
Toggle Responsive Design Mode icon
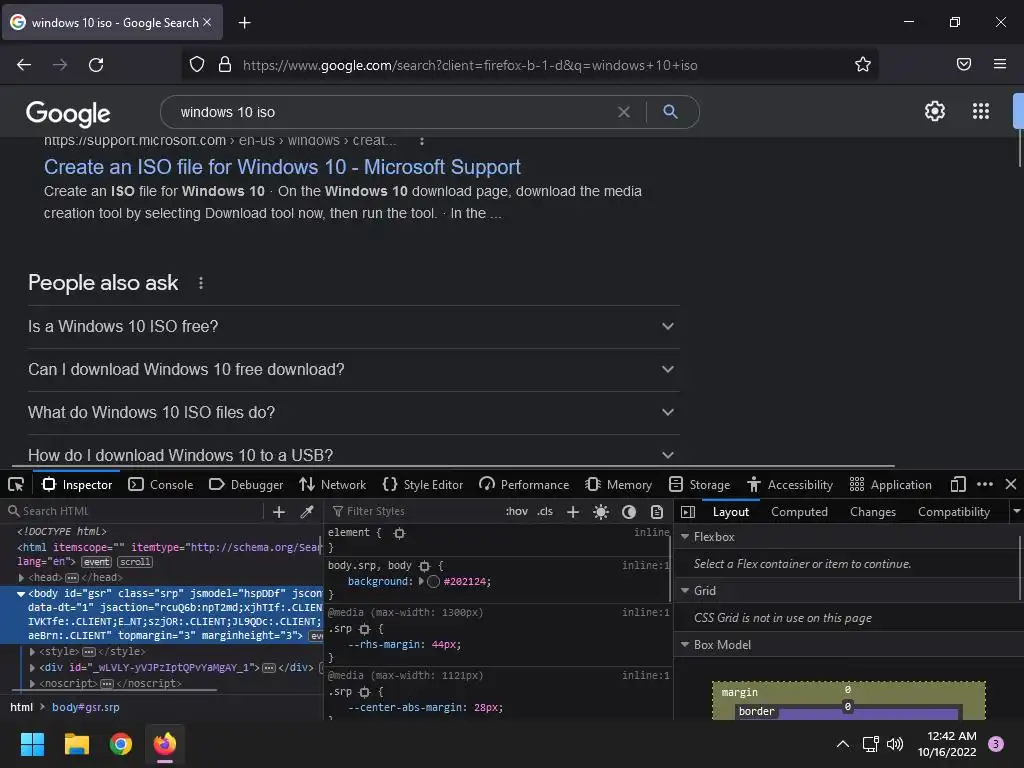[958, 485]
